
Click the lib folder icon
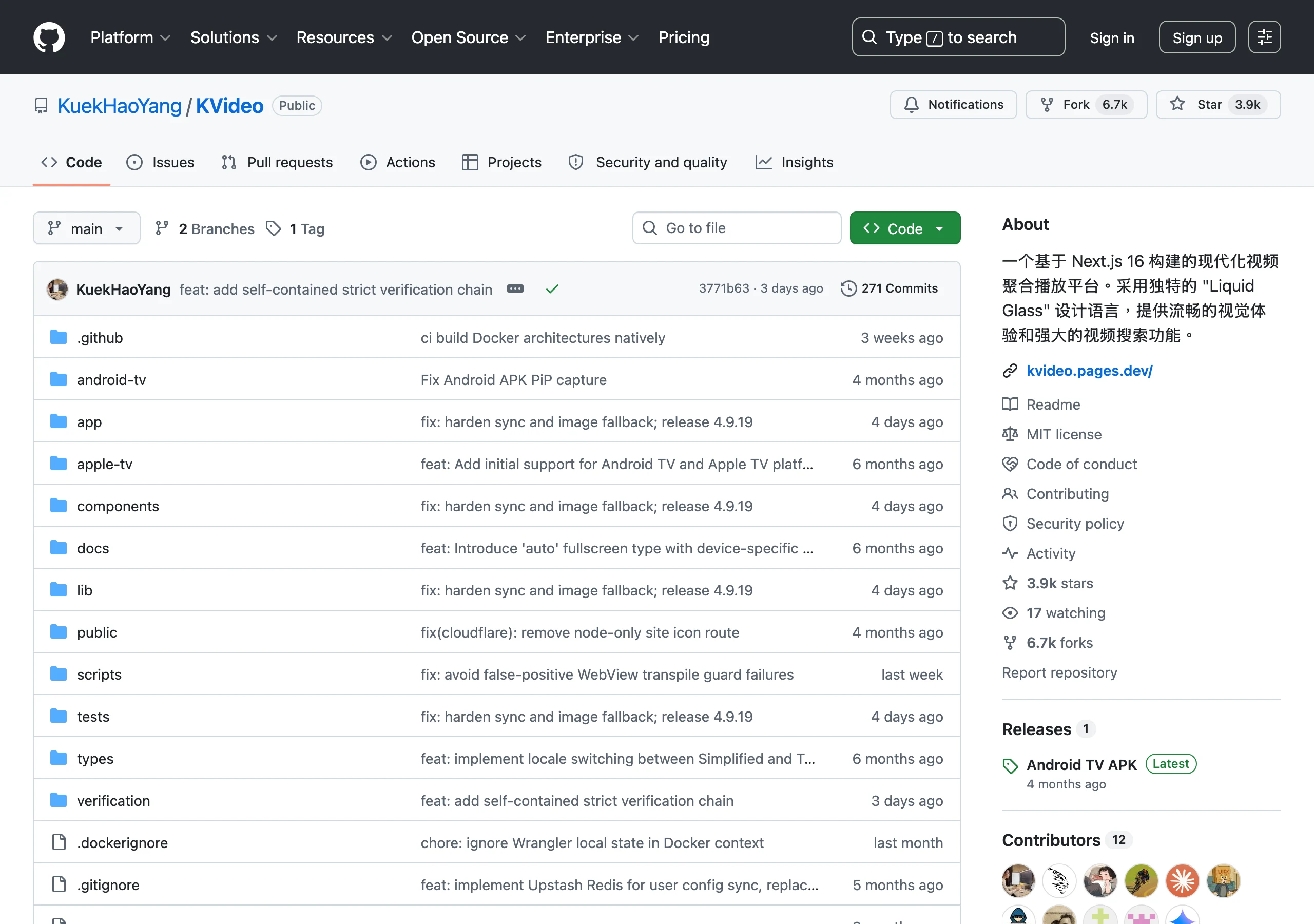59,590
